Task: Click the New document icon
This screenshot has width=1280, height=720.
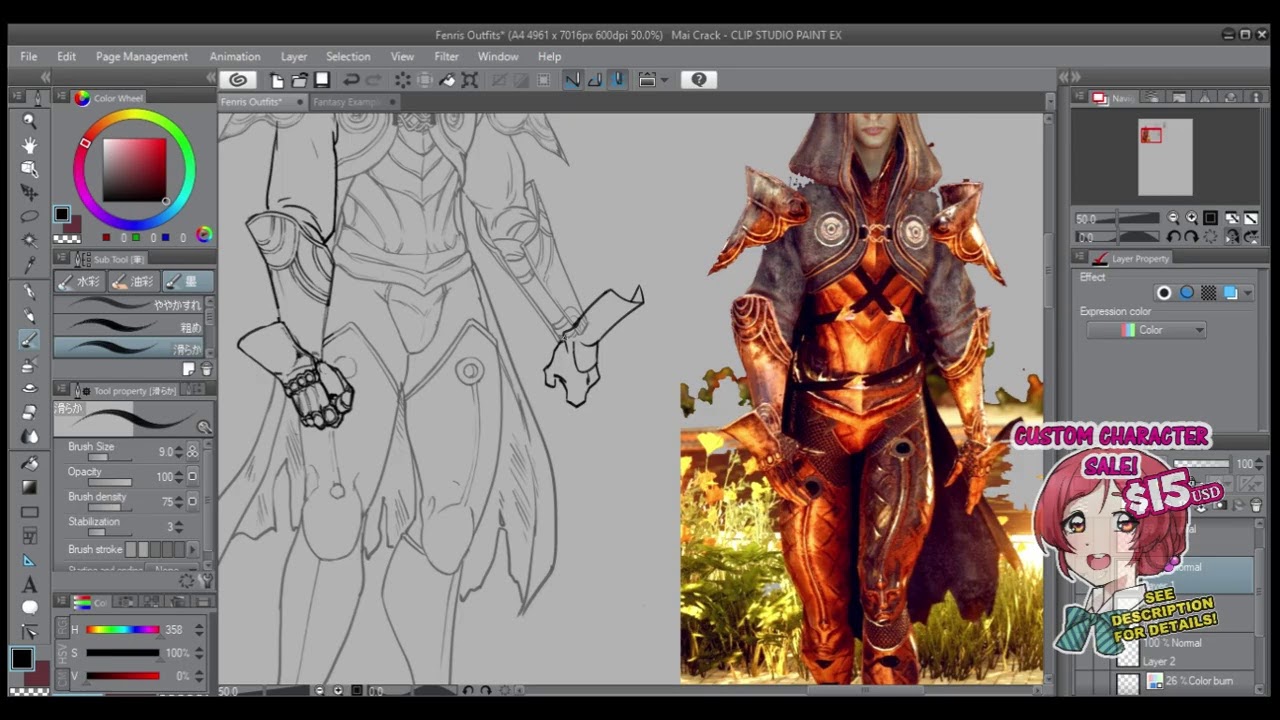Action: coord(276,80)
